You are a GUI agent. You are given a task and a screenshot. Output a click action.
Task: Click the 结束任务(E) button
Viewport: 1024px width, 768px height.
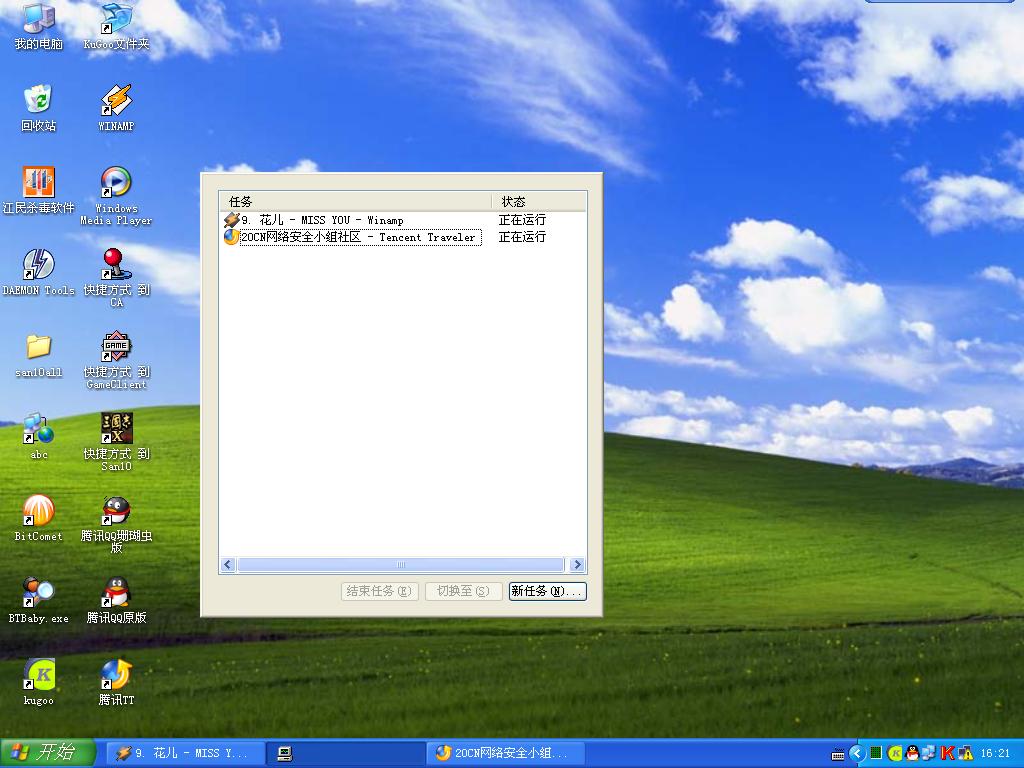tap(379, 591)
